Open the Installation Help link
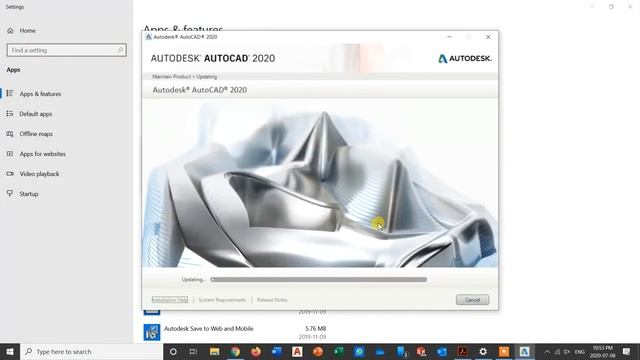Image resolution: width=640 pixels, height=360 pixels. [170, 300]
